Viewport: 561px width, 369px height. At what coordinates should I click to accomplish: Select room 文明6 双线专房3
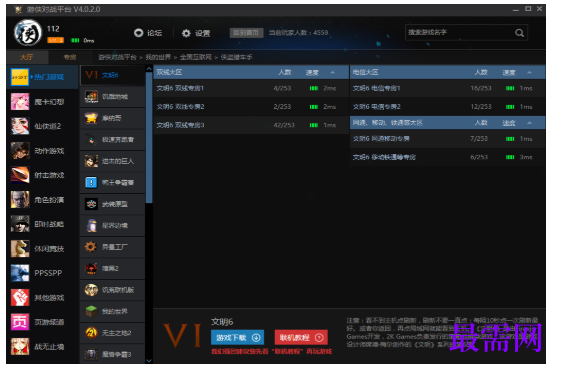(251, 125)
